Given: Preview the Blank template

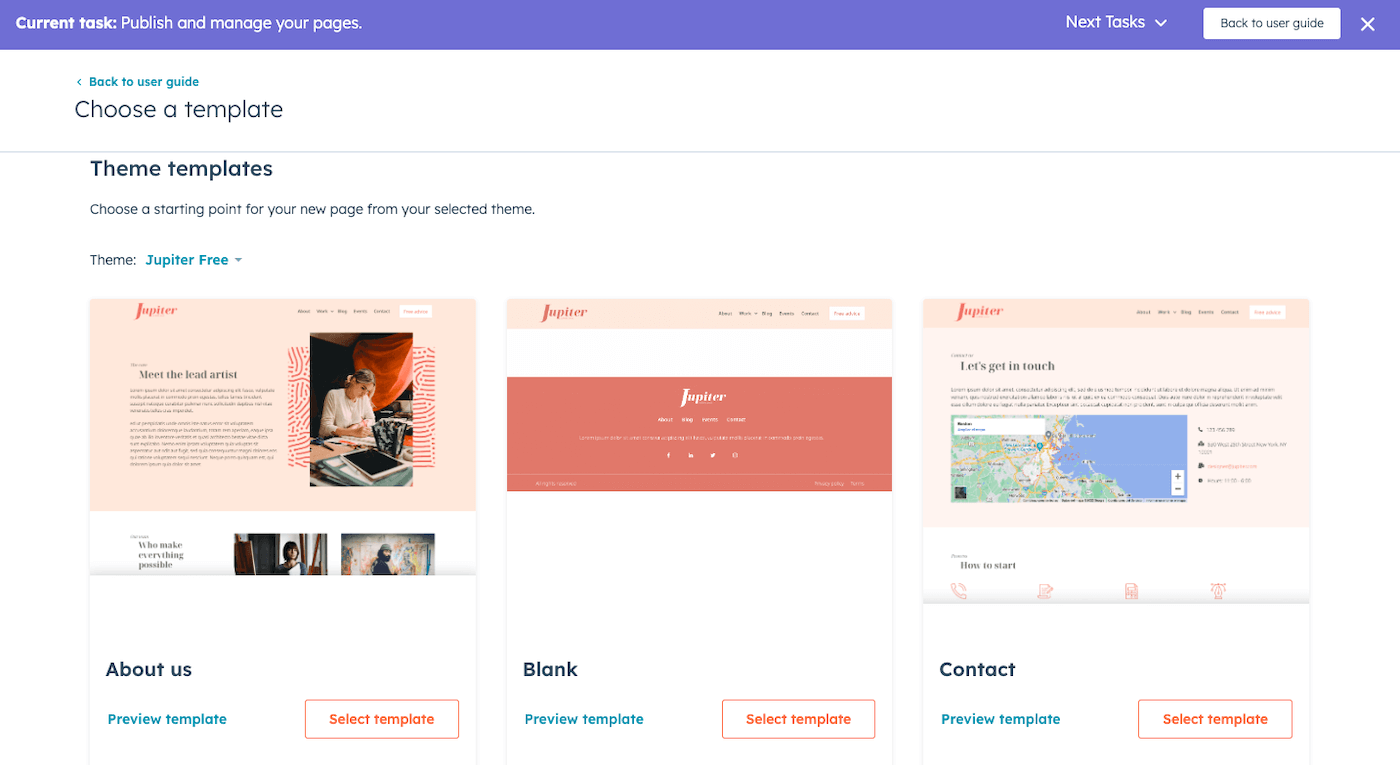Looking at the screenshot, I should 584,719.
